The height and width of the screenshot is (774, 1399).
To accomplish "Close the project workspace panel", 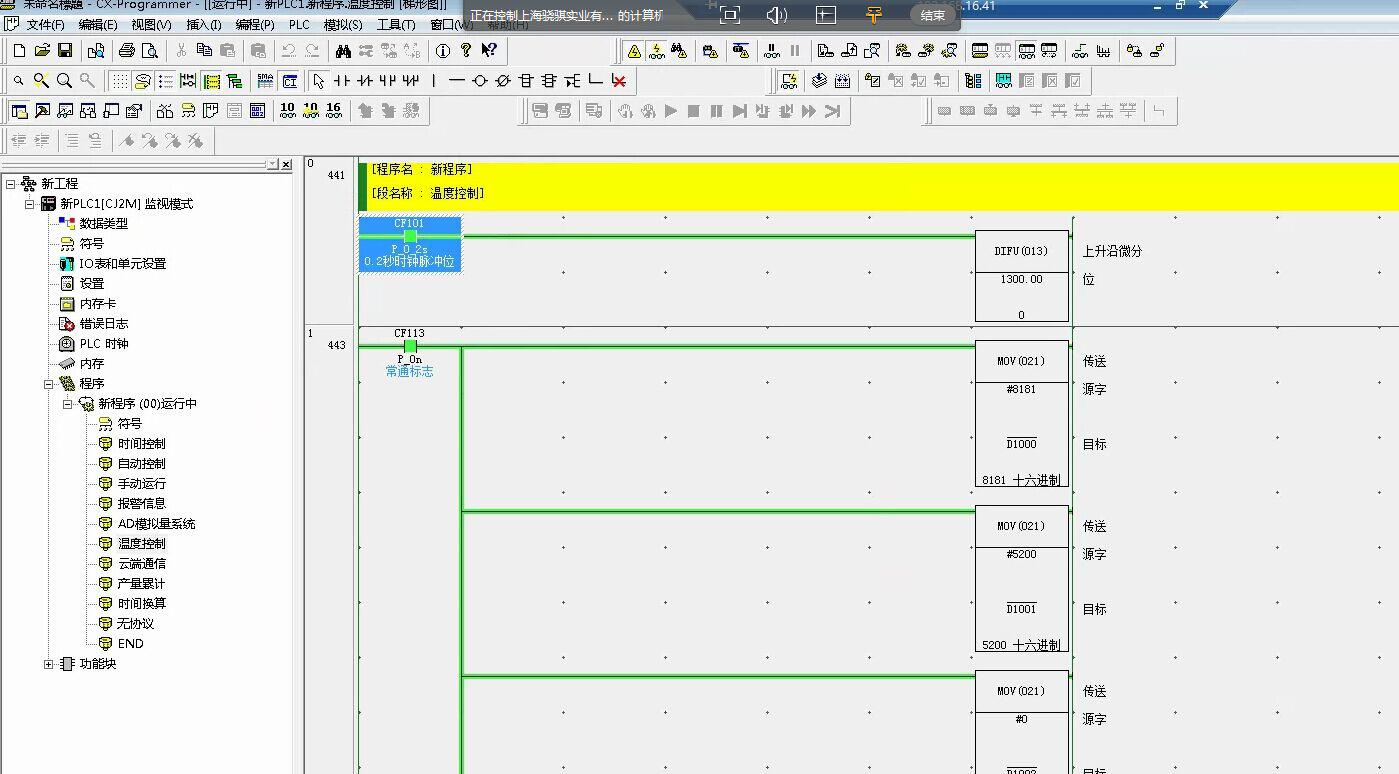I will pos(286,164).
